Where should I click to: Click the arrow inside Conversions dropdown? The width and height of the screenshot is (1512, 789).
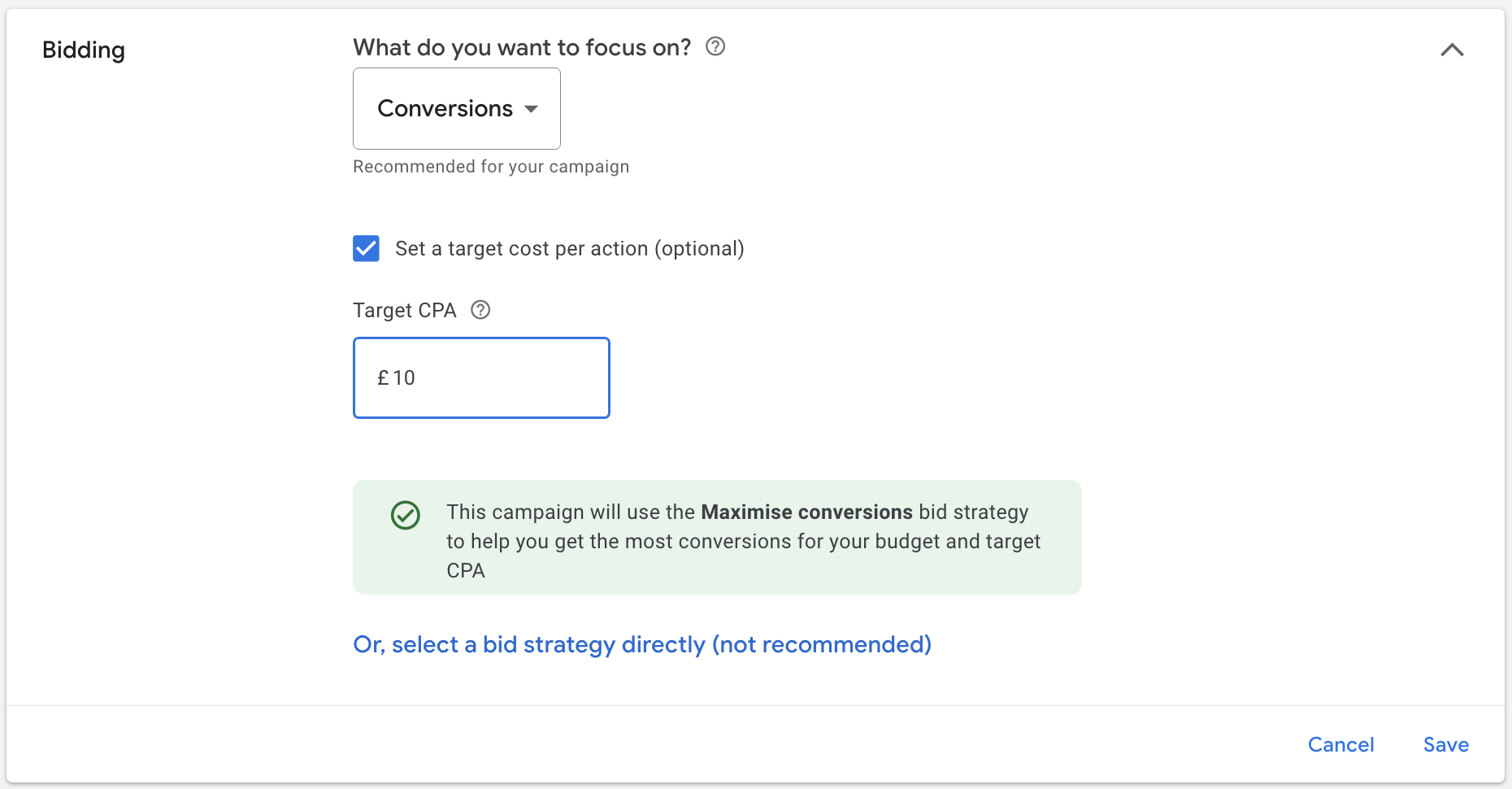tap(532, 109)
